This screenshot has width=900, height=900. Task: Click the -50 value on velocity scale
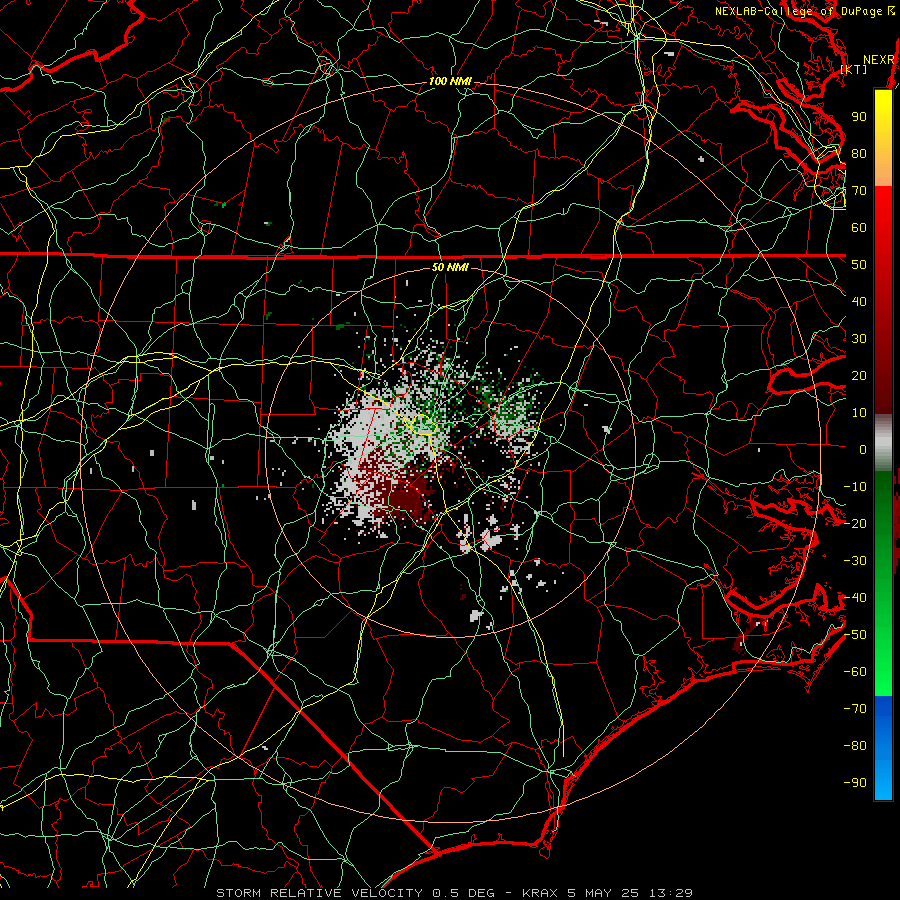coord(855,635)
